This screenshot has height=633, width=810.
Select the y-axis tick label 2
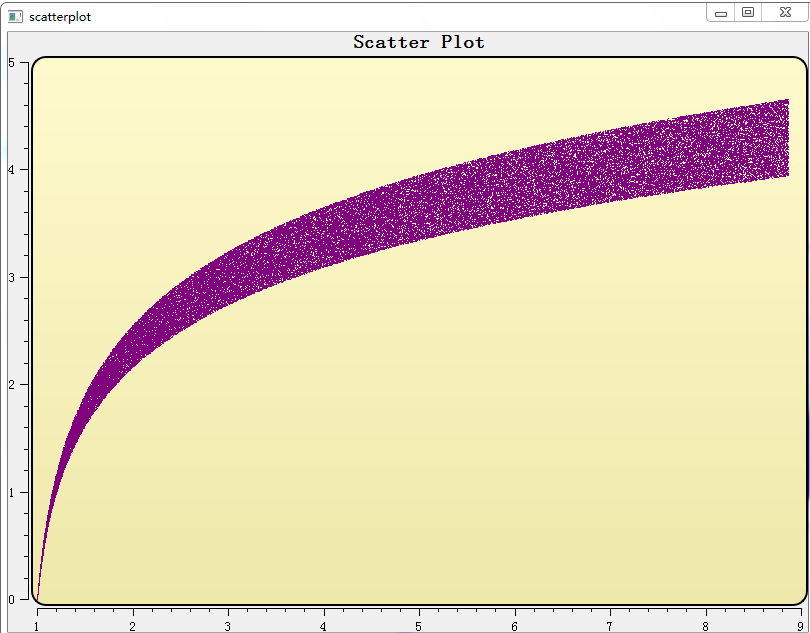11,385
